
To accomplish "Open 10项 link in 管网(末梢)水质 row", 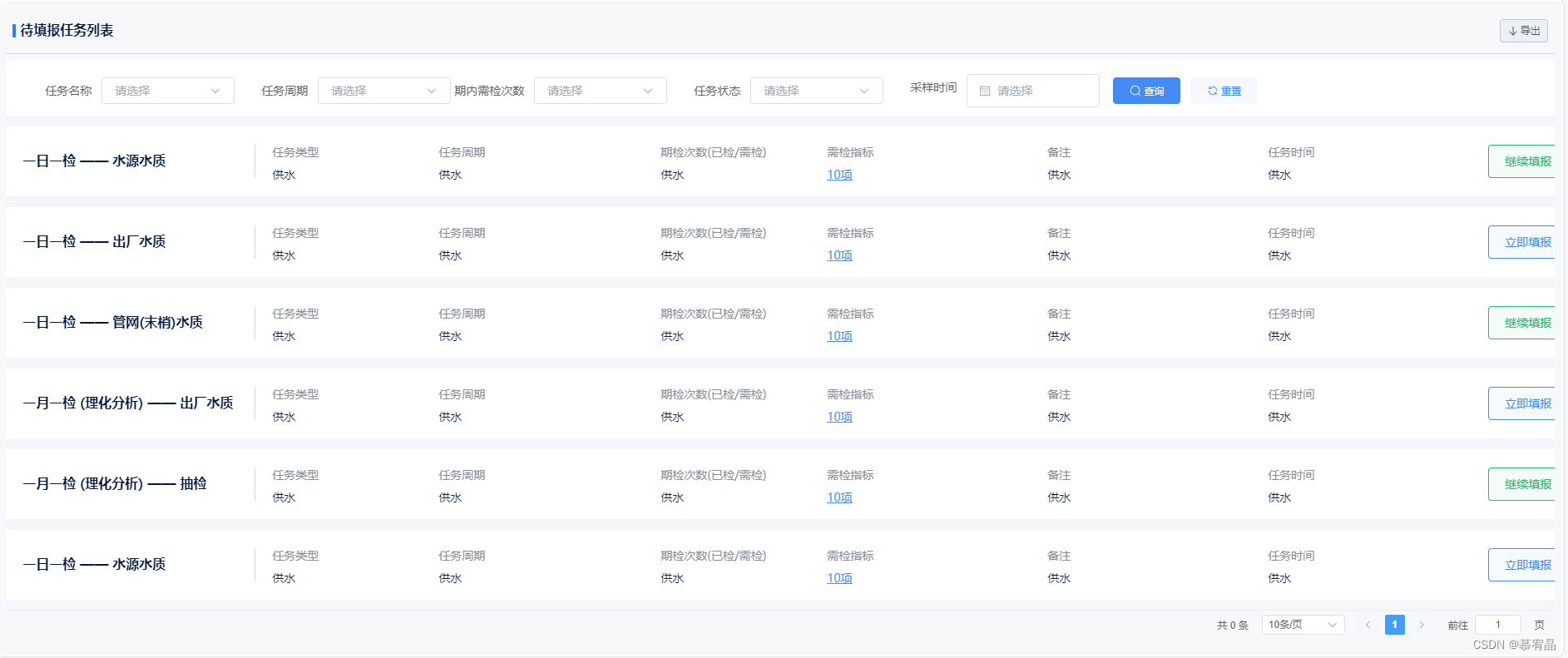I will click(839, 336).
